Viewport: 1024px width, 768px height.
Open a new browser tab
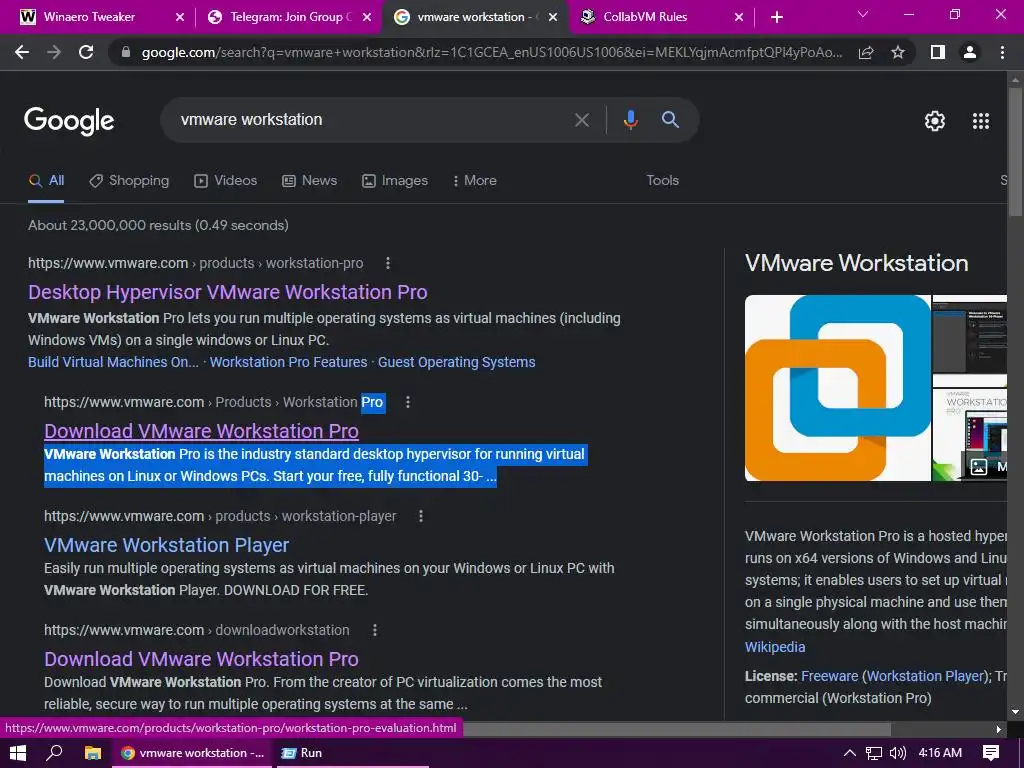click(x=776, y=17)
